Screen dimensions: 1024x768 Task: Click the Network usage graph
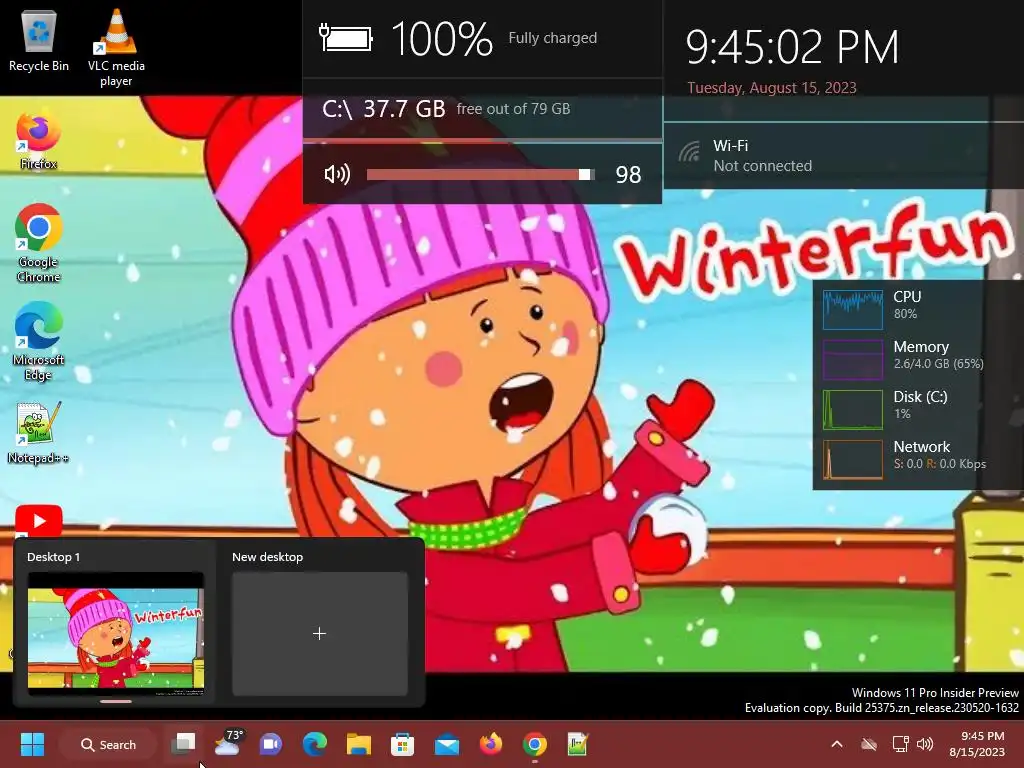(853, 460)
